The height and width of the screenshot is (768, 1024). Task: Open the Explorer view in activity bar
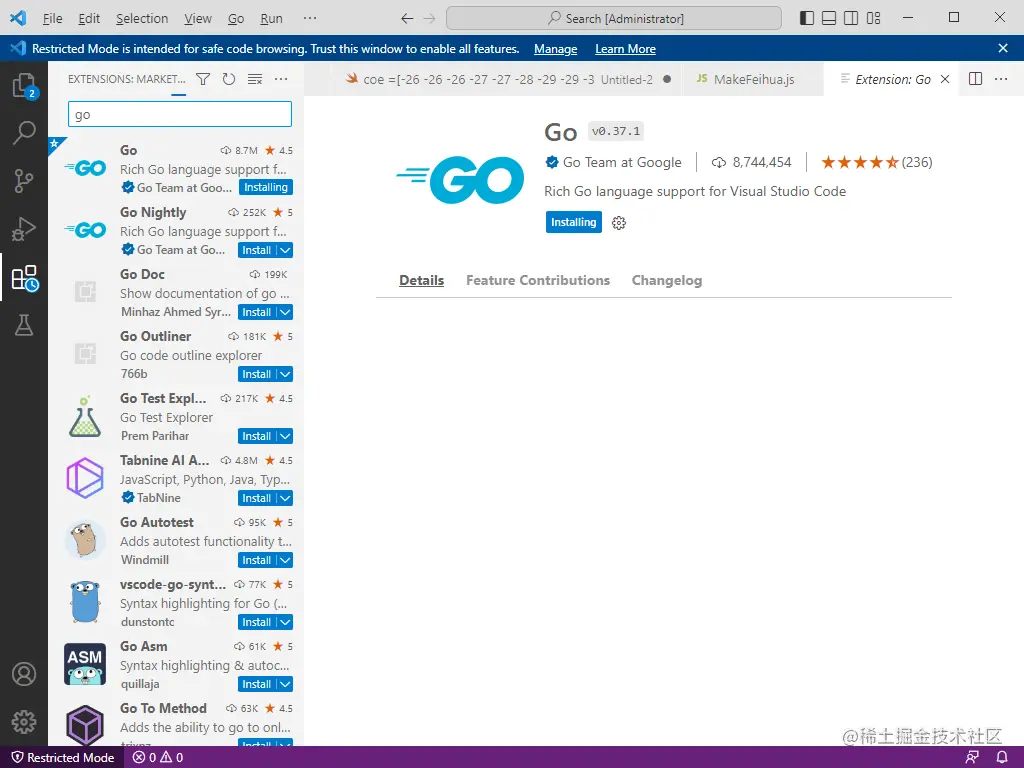point(24,85)
